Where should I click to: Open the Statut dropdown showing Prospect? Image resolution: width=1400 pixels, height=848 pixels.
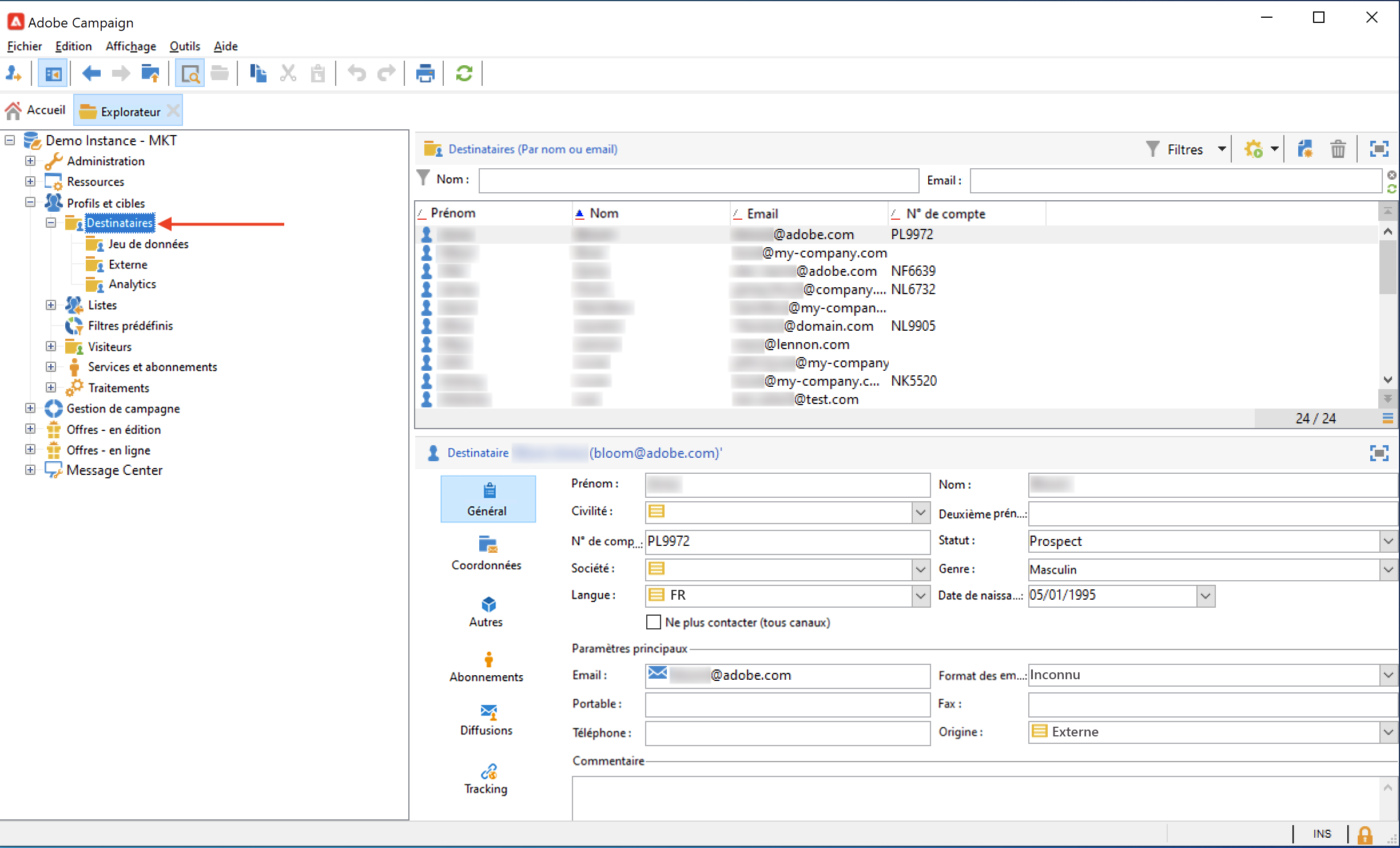pos(1388,541)
